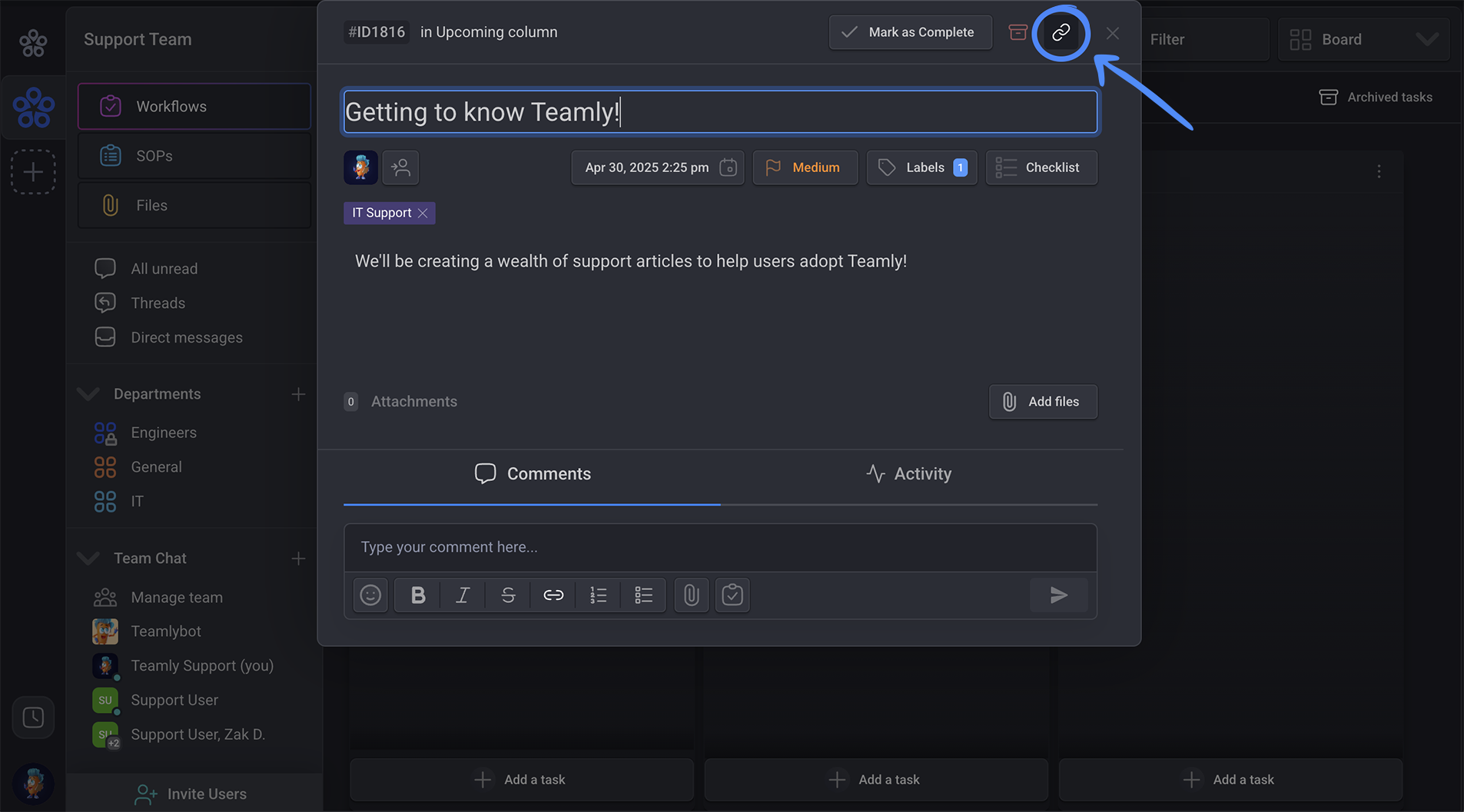Attach file to comment
Screen dimensions: 1464x812
tap(691, 595)
